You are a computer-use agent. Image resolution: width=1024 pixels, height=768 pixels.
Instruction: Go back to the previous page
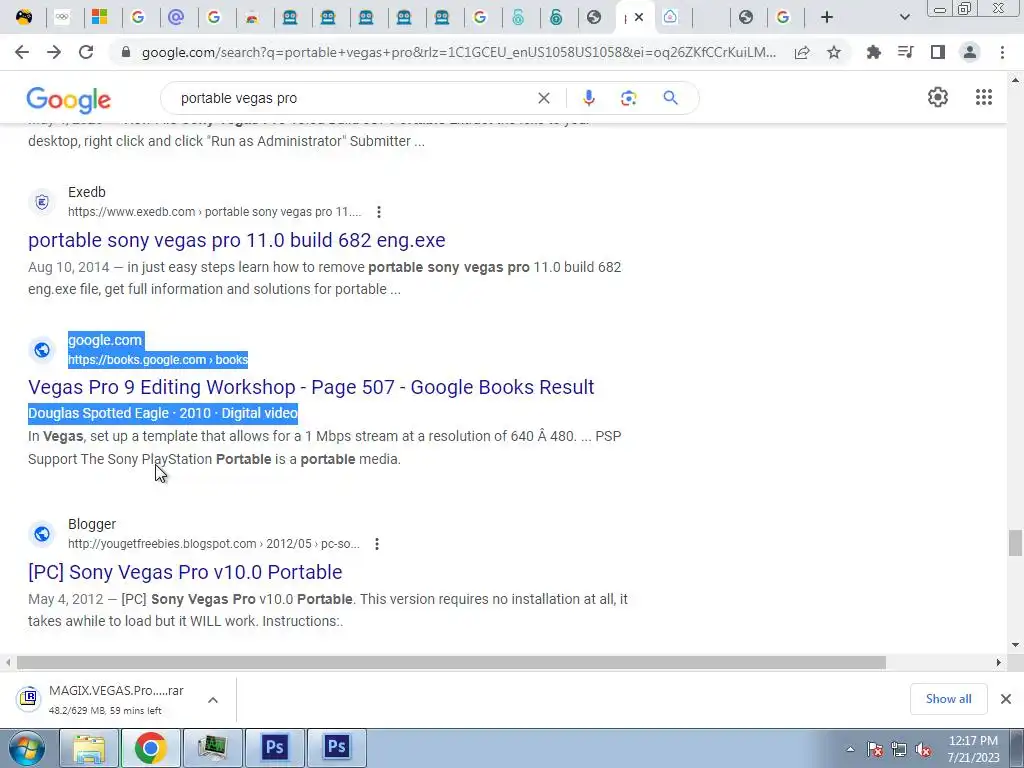click(x=22, y=52)
